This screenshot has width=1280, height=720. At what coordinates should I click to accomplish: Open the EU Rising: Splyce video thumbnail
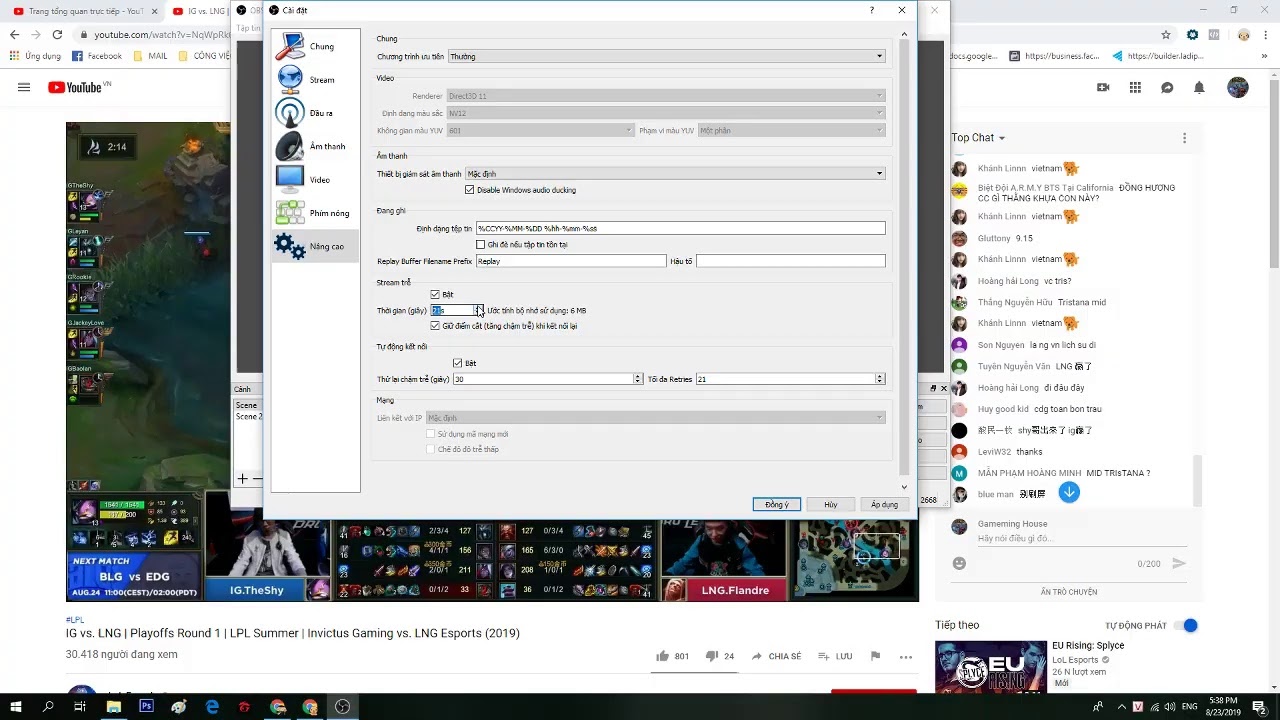tap(990, 667)
